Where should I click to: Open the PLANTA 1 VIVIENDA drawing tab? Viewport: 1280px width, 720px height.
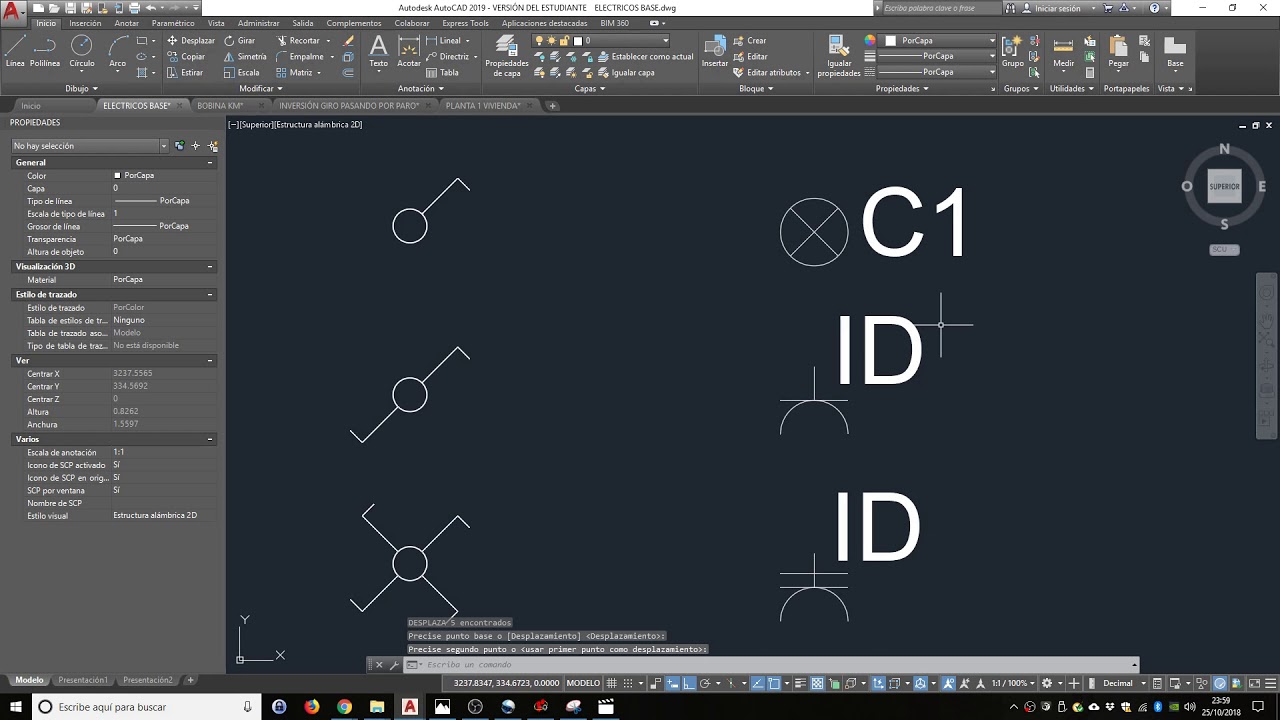coord(483,105)
